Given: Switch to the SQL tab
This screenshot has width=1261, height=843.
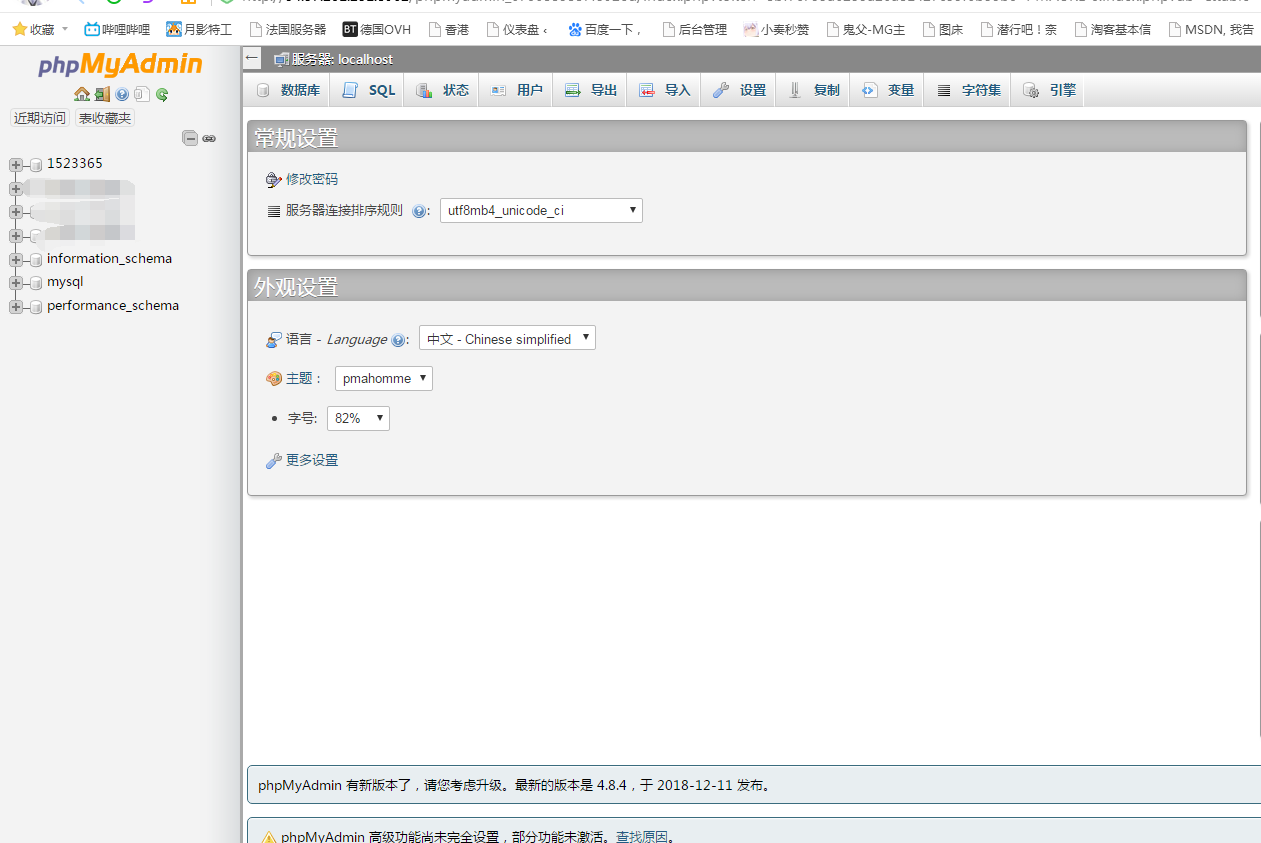Looking at the screenshot, I should coord(368,90).
